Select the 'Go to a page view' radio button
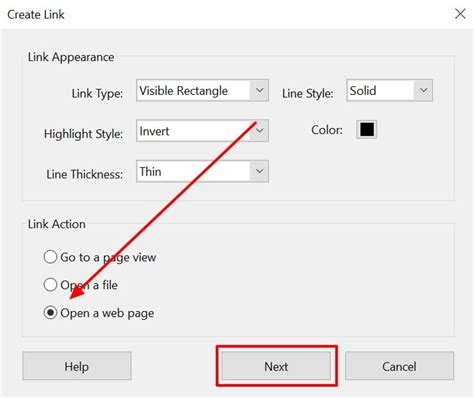Screen dimensions: 474x398 tap(50, 257)
